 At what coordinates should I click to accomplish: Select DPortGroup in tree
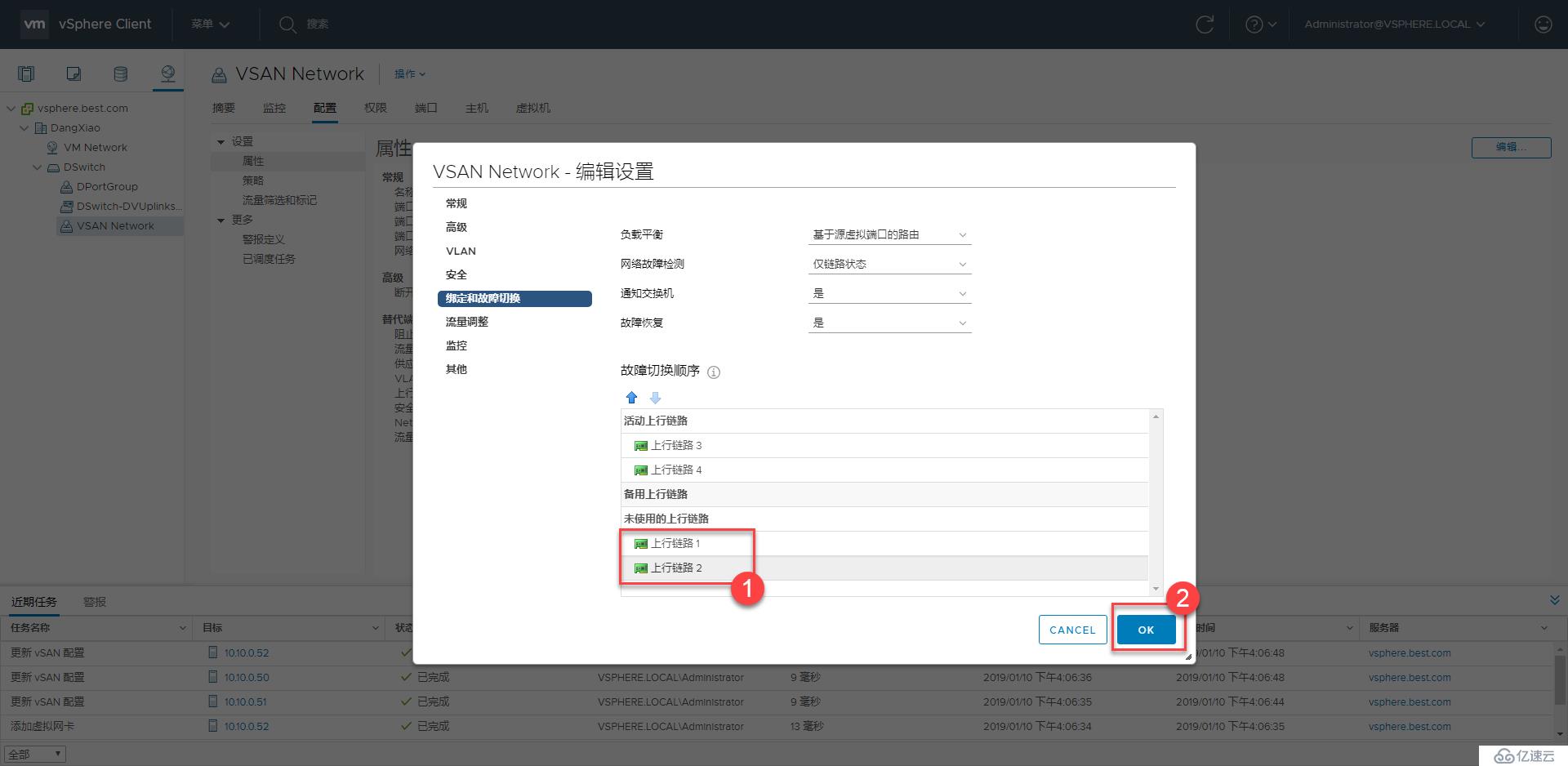coord(107,186)
